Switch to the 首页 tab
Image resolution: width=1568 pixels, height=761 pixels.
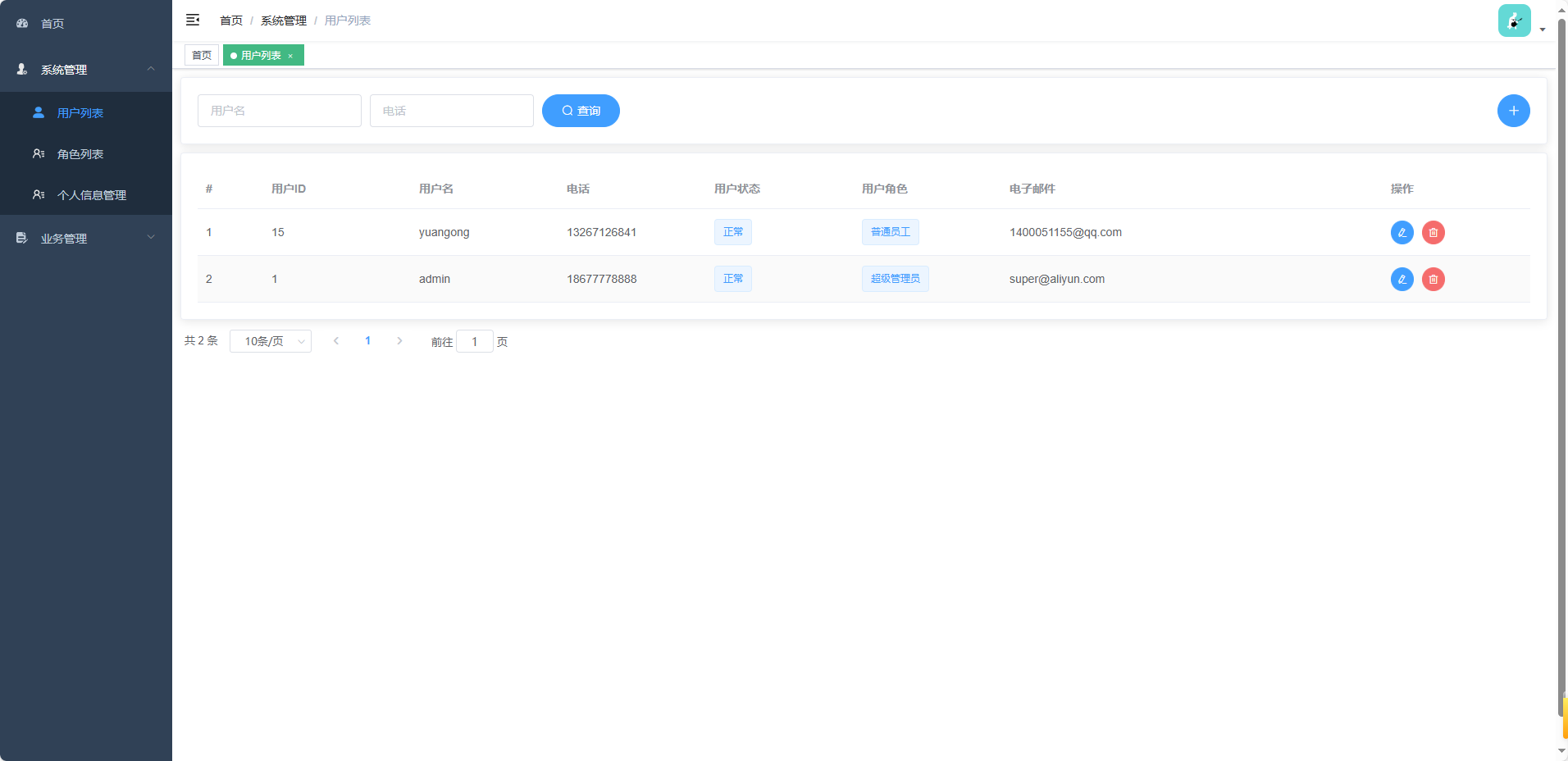click(202, 56)
